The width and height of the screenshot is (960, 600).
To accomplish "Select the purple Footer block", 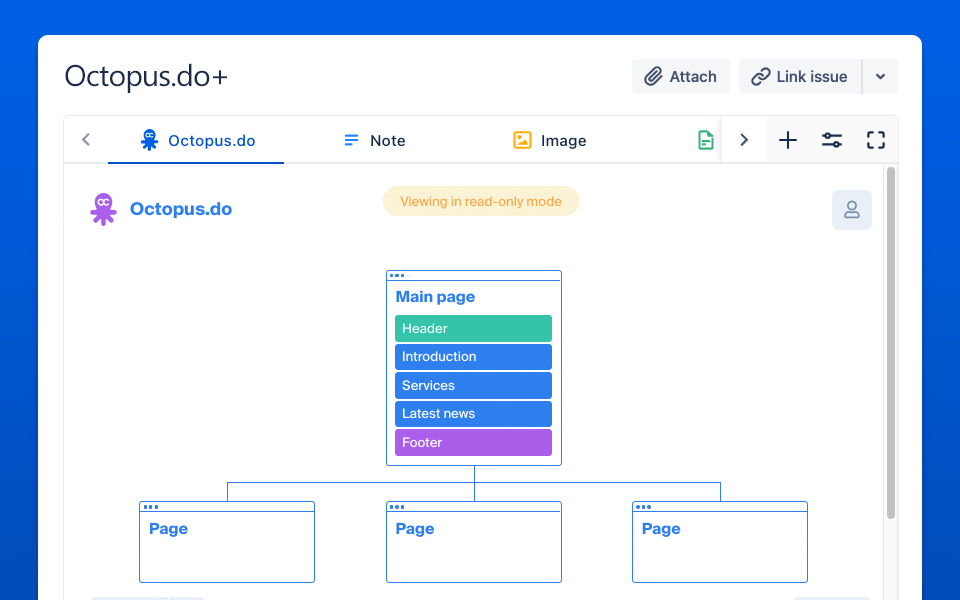I will click(x=473, y=443).
